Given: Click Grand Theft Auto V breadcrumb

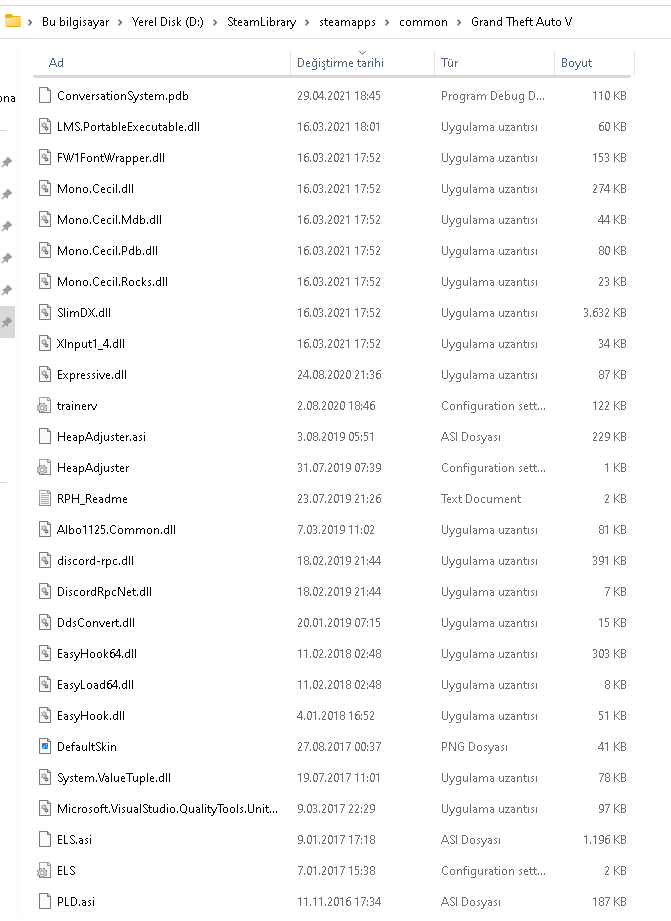Looking at the screenshot, I should click(521, 22).
